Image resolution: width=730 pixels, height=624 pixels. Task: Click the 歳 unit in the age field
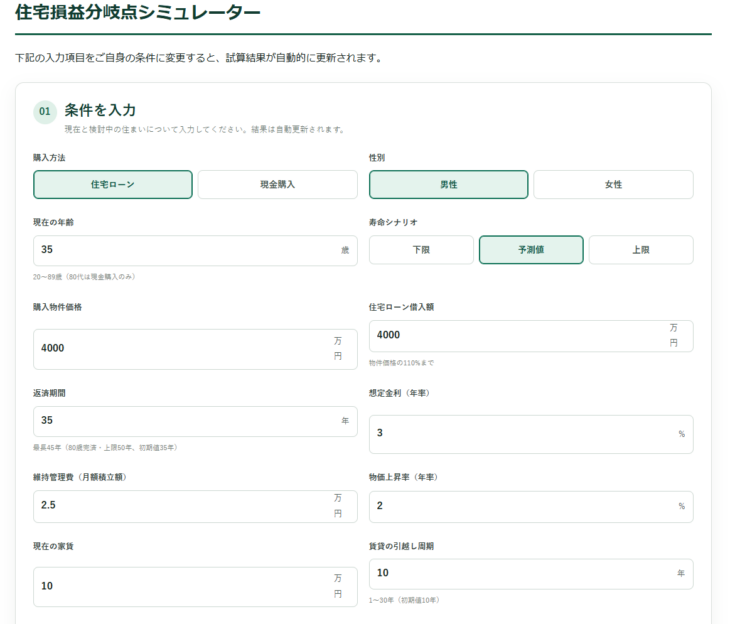[x=345, y=251]
